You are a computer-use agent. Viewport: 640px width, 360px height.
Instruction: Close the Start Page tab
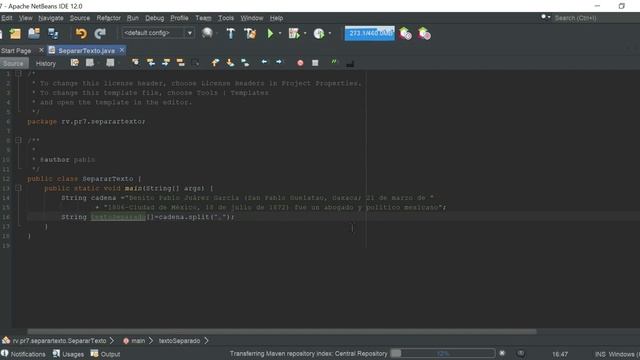[x=41, y=50]
